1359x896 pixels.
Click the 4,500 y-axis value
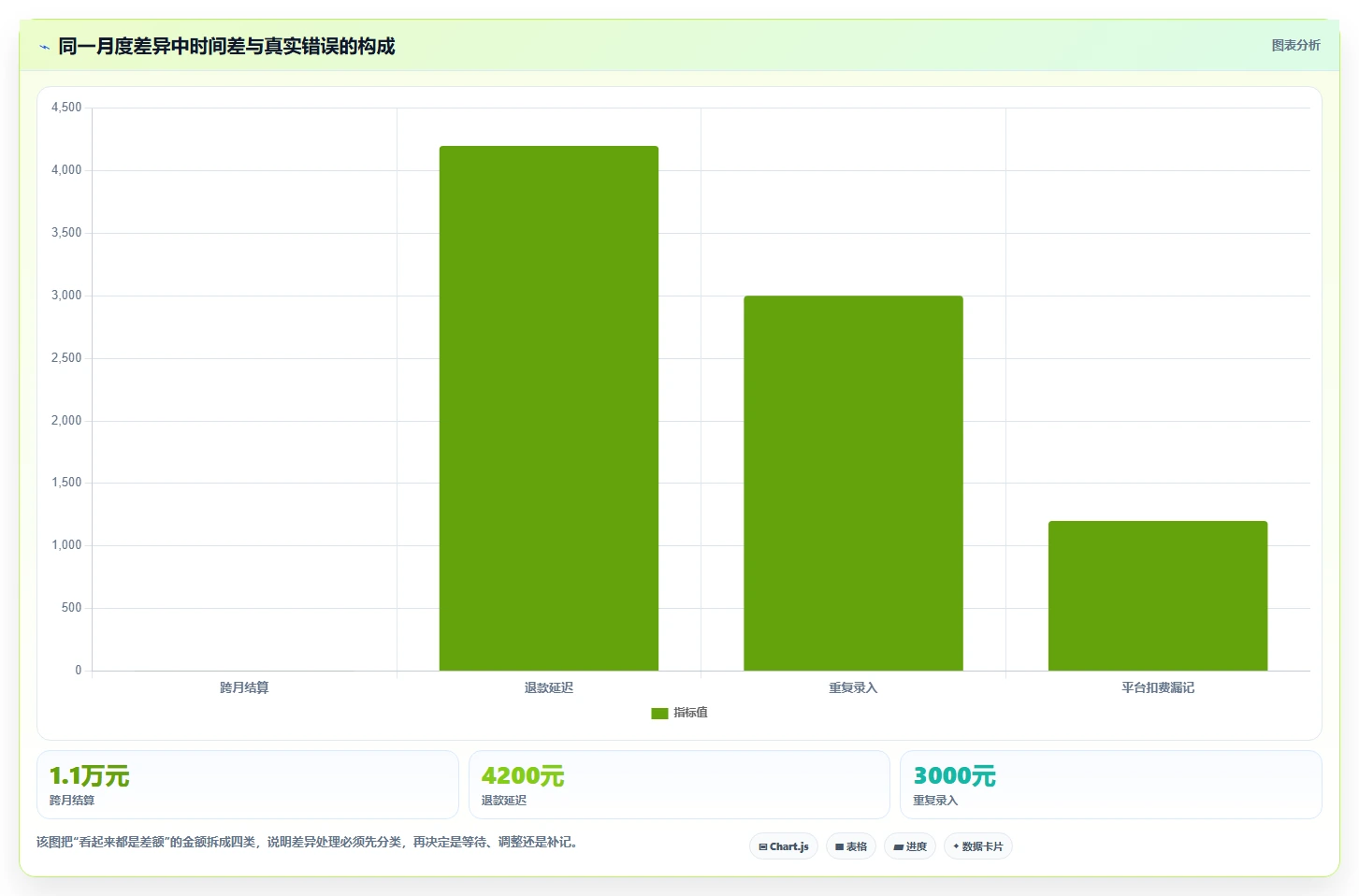pos(66,108)
